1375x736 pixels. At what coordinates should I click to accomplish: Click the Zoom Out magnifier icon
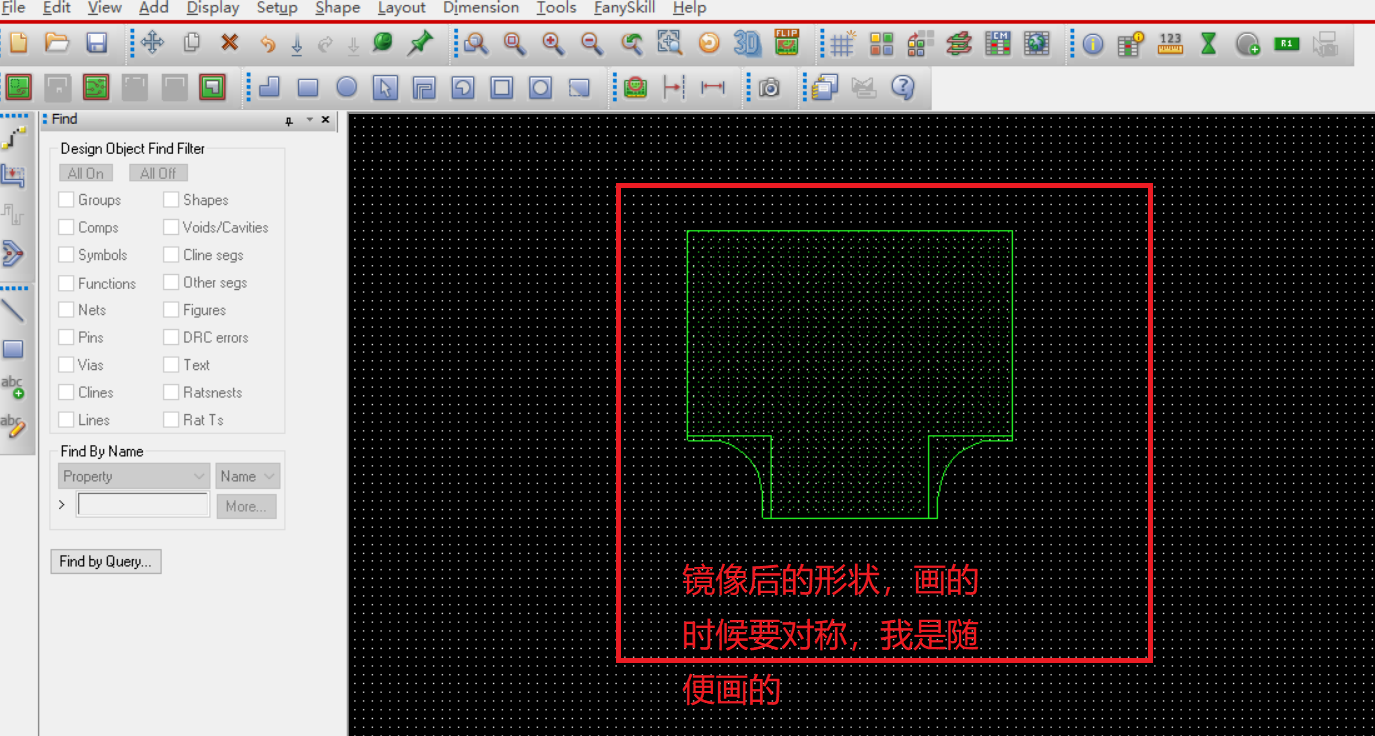click(592, 43)
